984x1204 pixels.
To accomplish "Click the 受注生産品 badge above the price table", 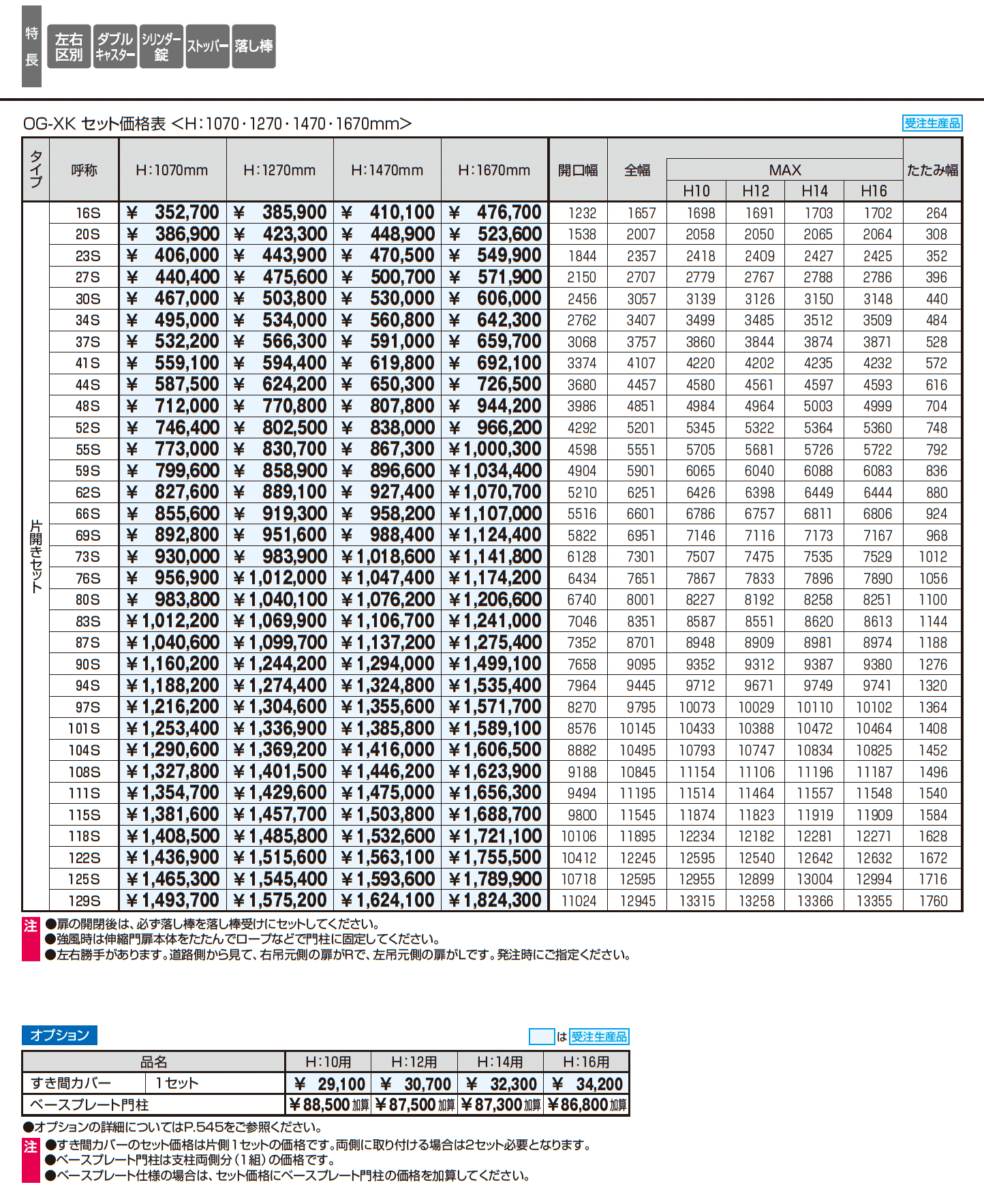I will click(x=932, y=123).
